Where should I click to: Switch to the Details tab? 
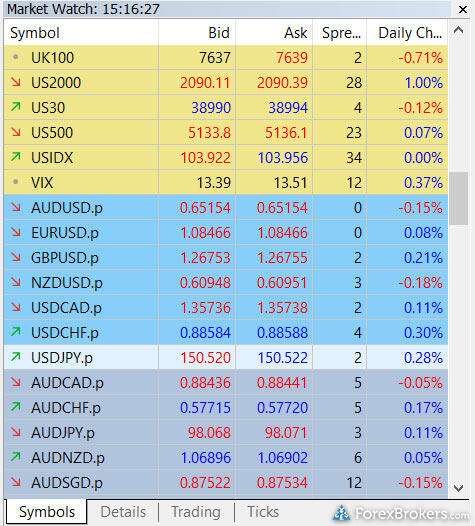point(123,512)
